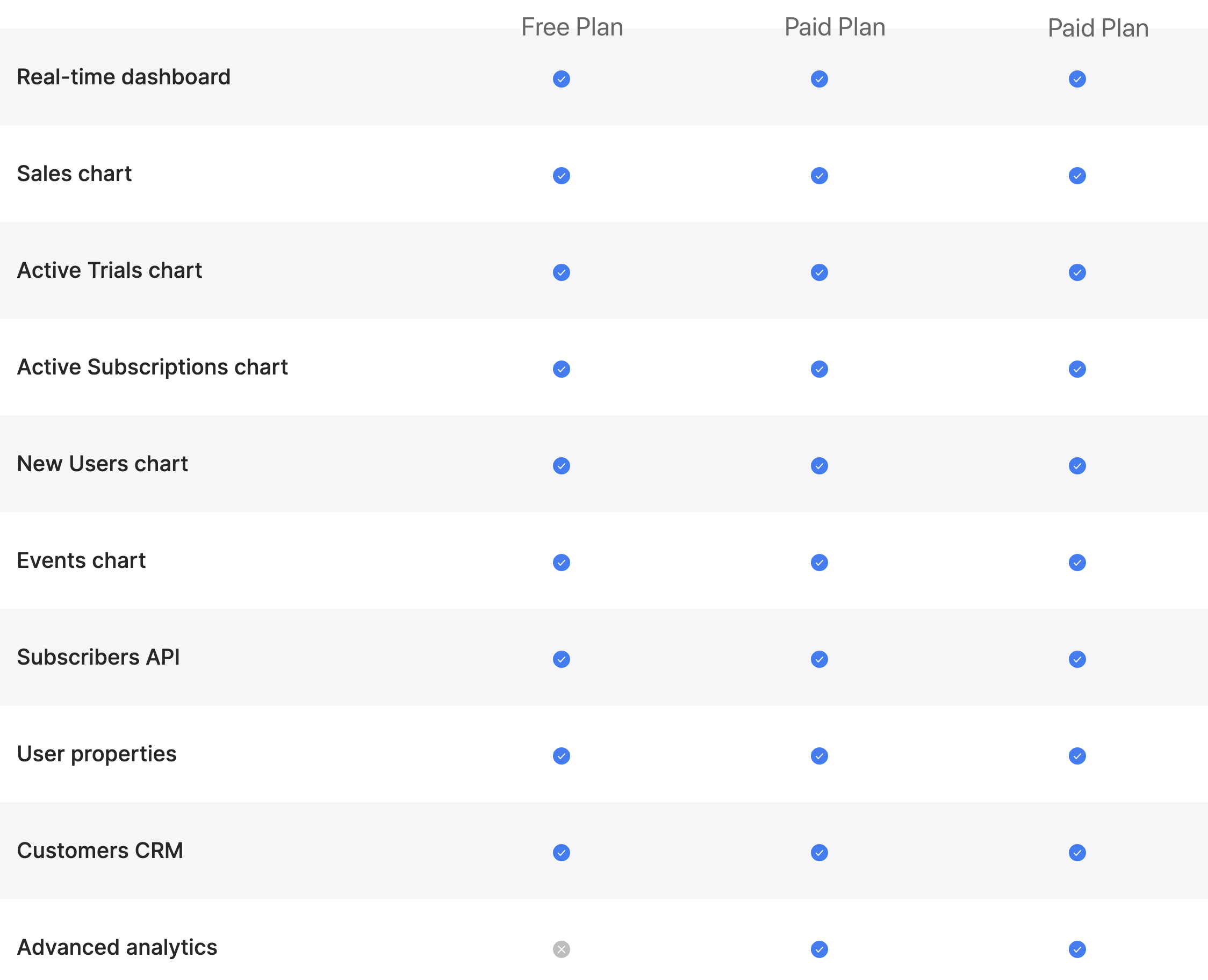Click middle Paid Plan checkmark for Customers CRM

pyautogui.click(x=819, y=853)
